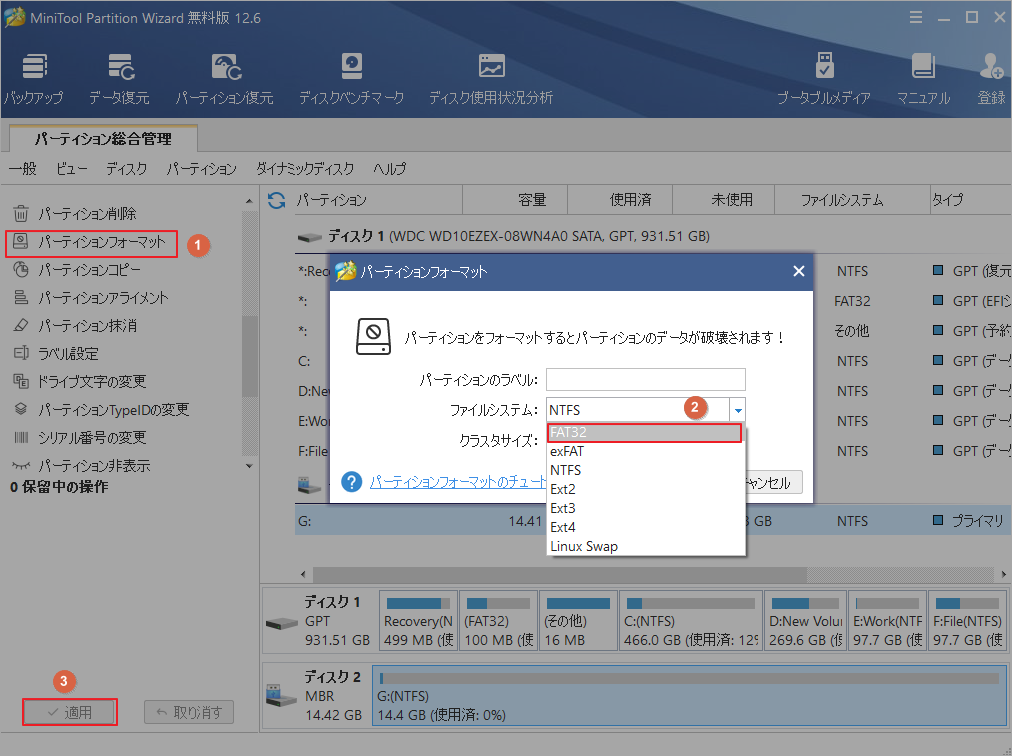
Task: Open the ファイルシステム dropdown arrow
Action: coord(738,410)
